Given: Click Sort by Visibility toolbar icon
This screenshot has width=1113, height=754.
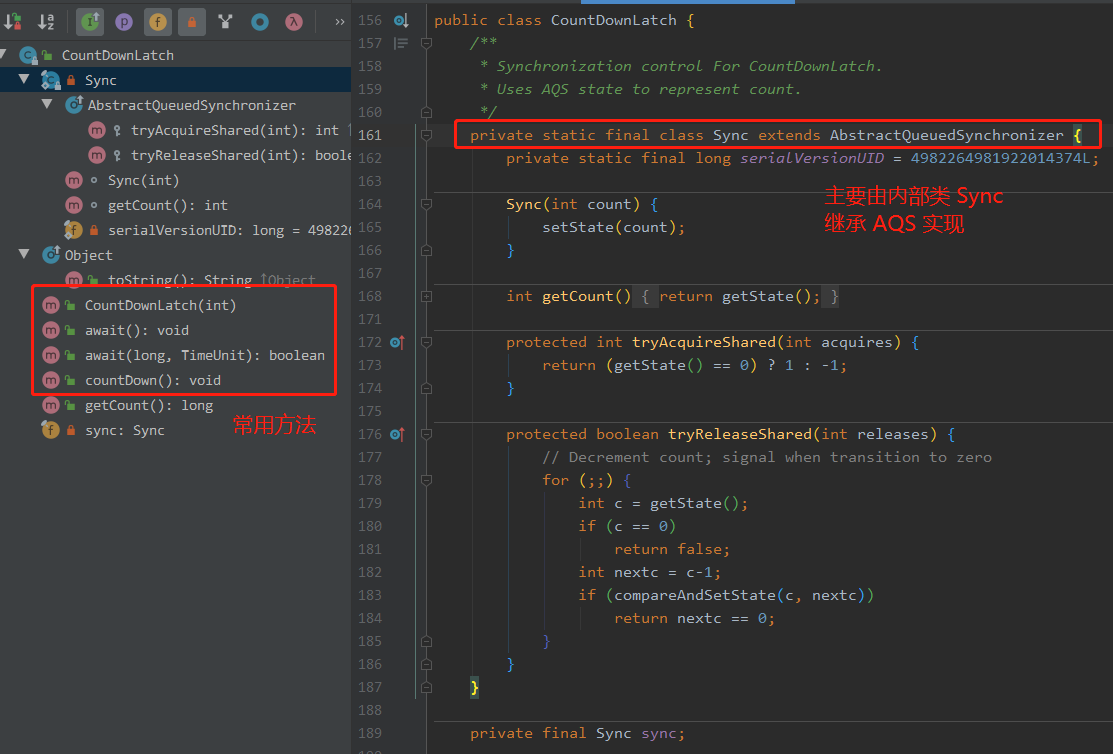Looking at the screenshot, I should (x=14, y=21).
